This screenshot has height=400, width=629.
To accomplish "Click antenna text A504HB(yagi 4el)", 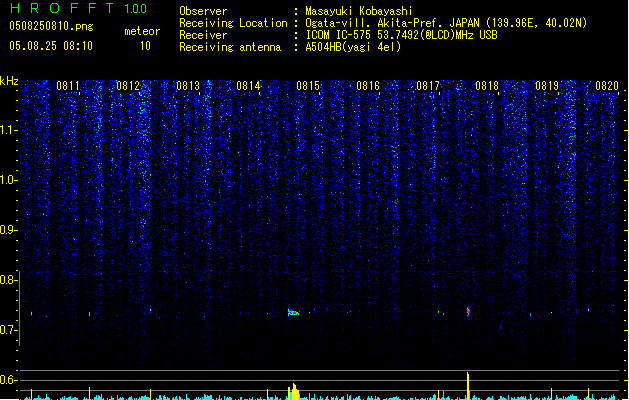I will pyautogui.click(x=353, y=47).
